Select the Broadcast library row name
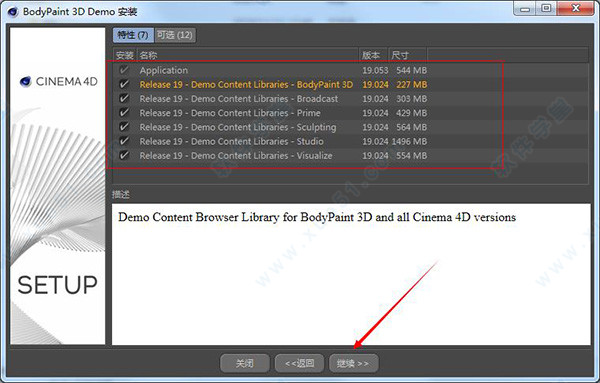 [239, 99]
